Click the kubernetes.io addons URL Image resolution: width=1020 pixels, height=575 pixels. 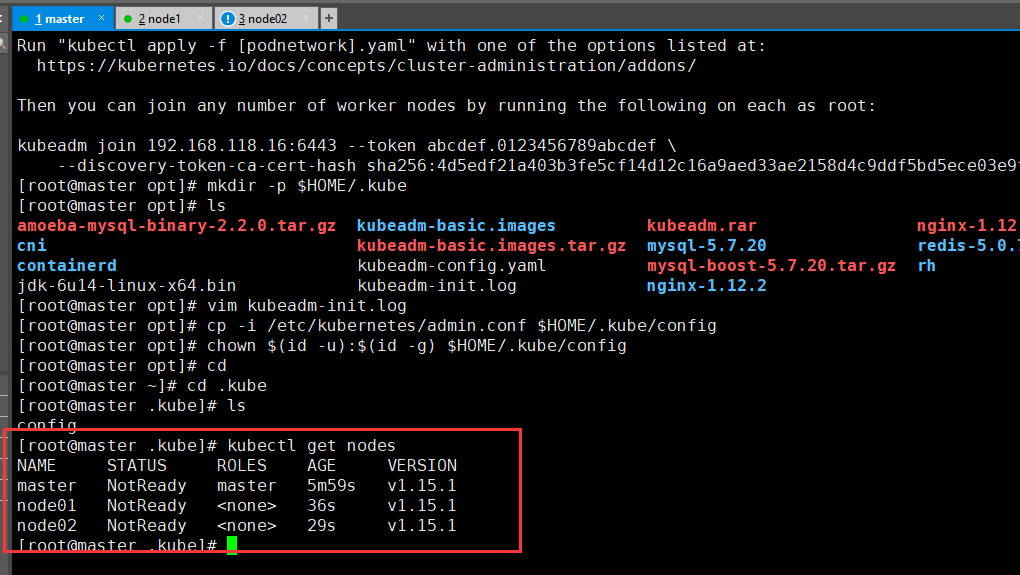click(366, 66)
